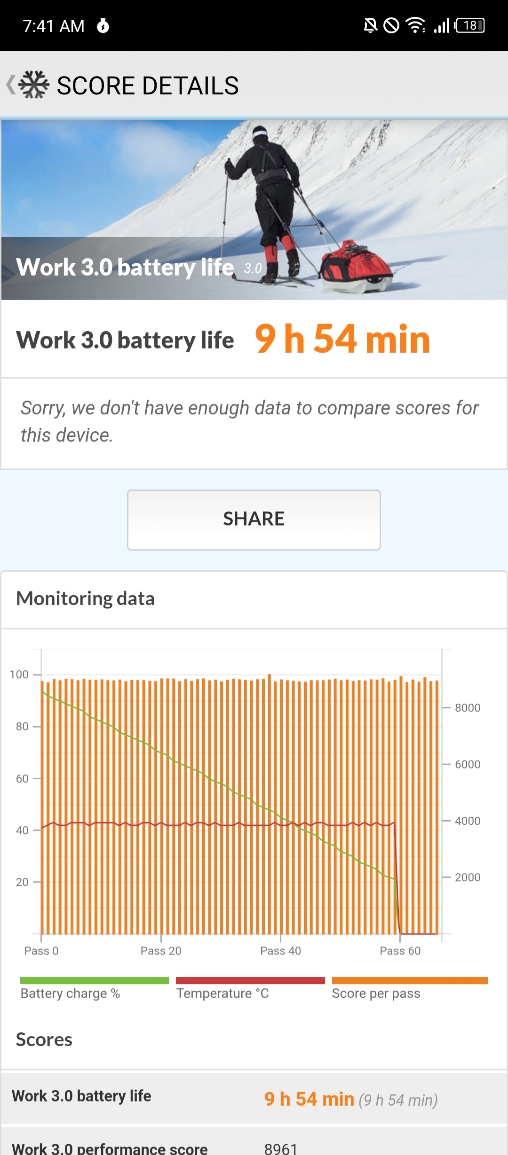Select the red Temperature °C legend

(250, 988)
